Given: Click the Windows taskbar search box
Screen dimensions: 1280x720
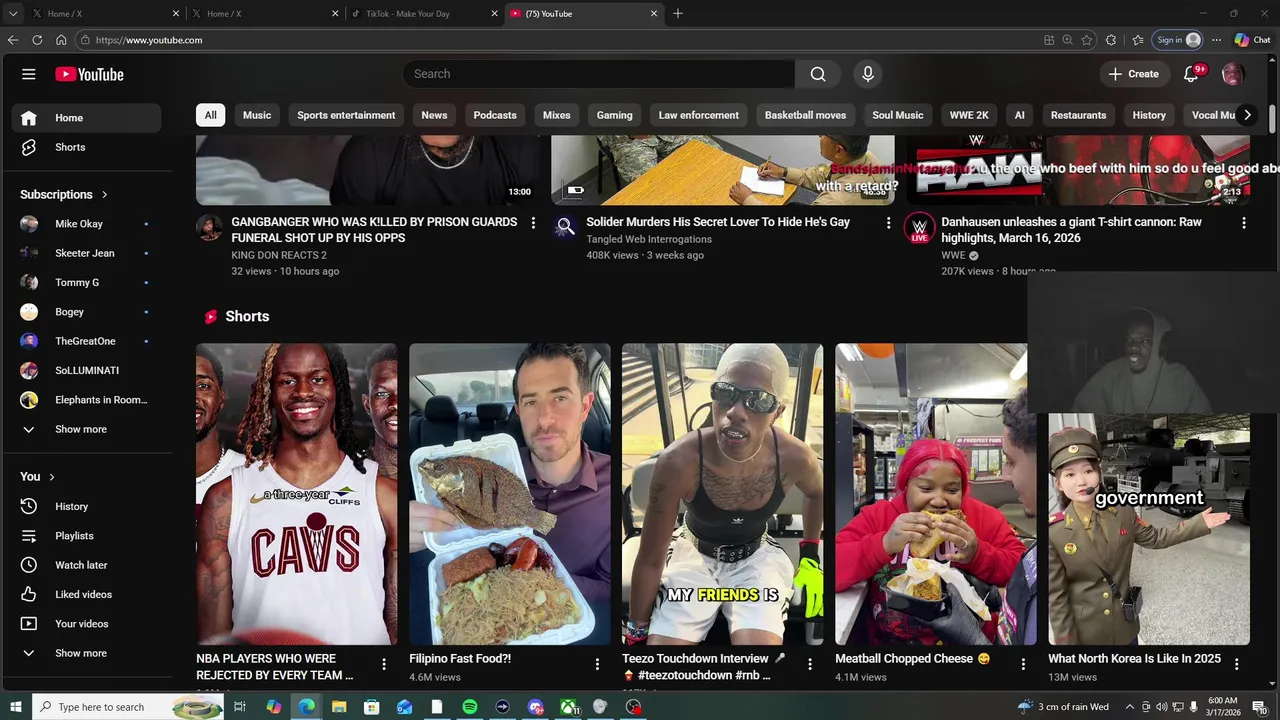Looking at the screenshot, I should point(128,707).
